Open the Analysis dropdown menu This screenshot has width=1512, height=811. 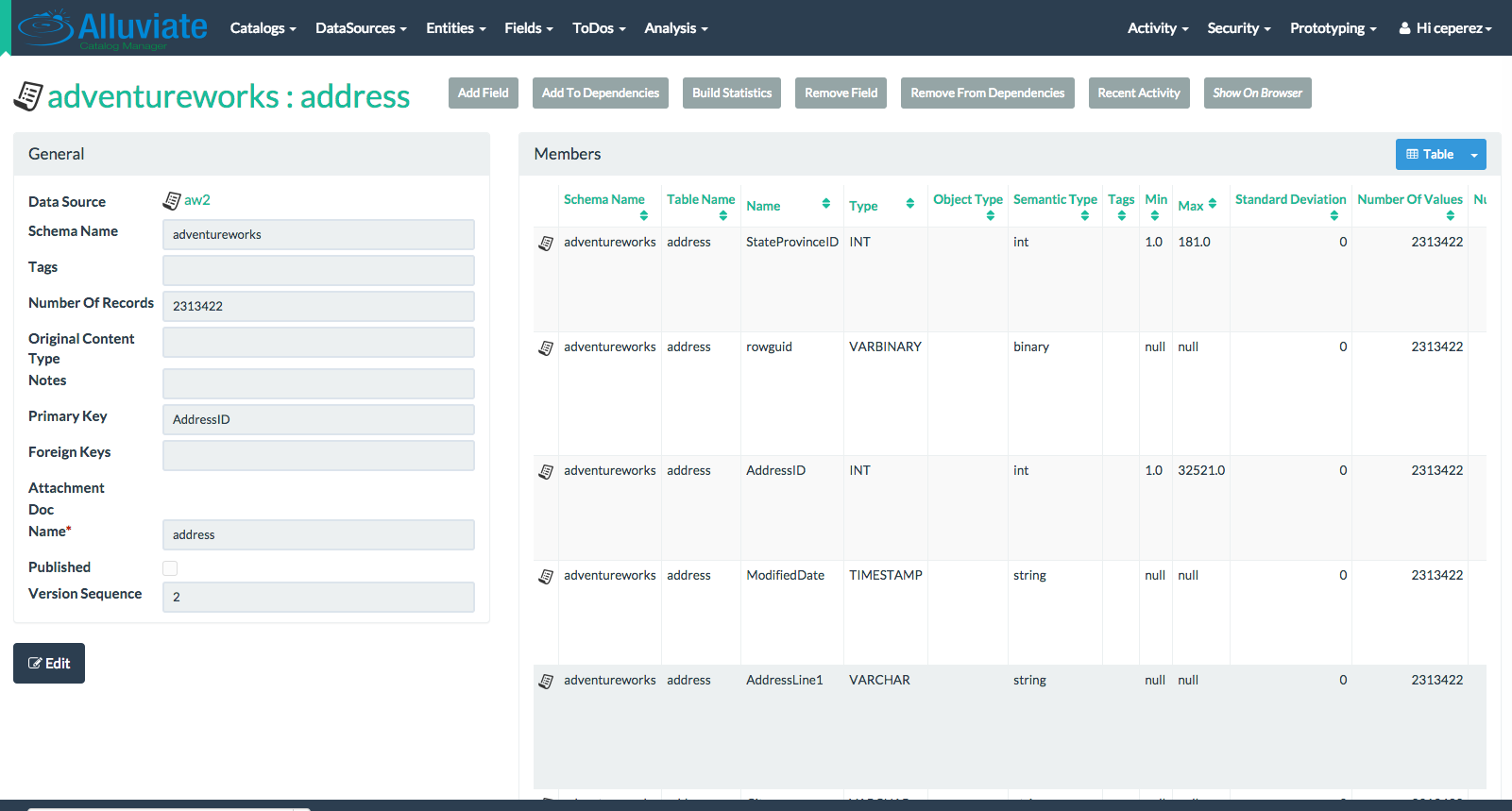pos(676,28)
